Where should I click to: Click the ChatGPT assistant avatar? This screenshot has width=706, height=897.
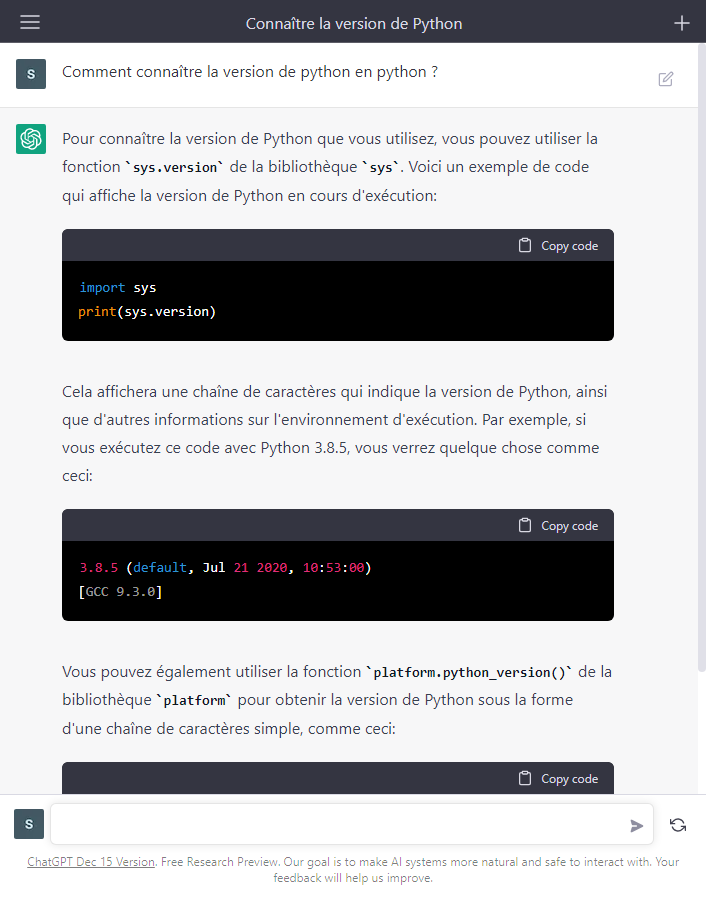30,138
